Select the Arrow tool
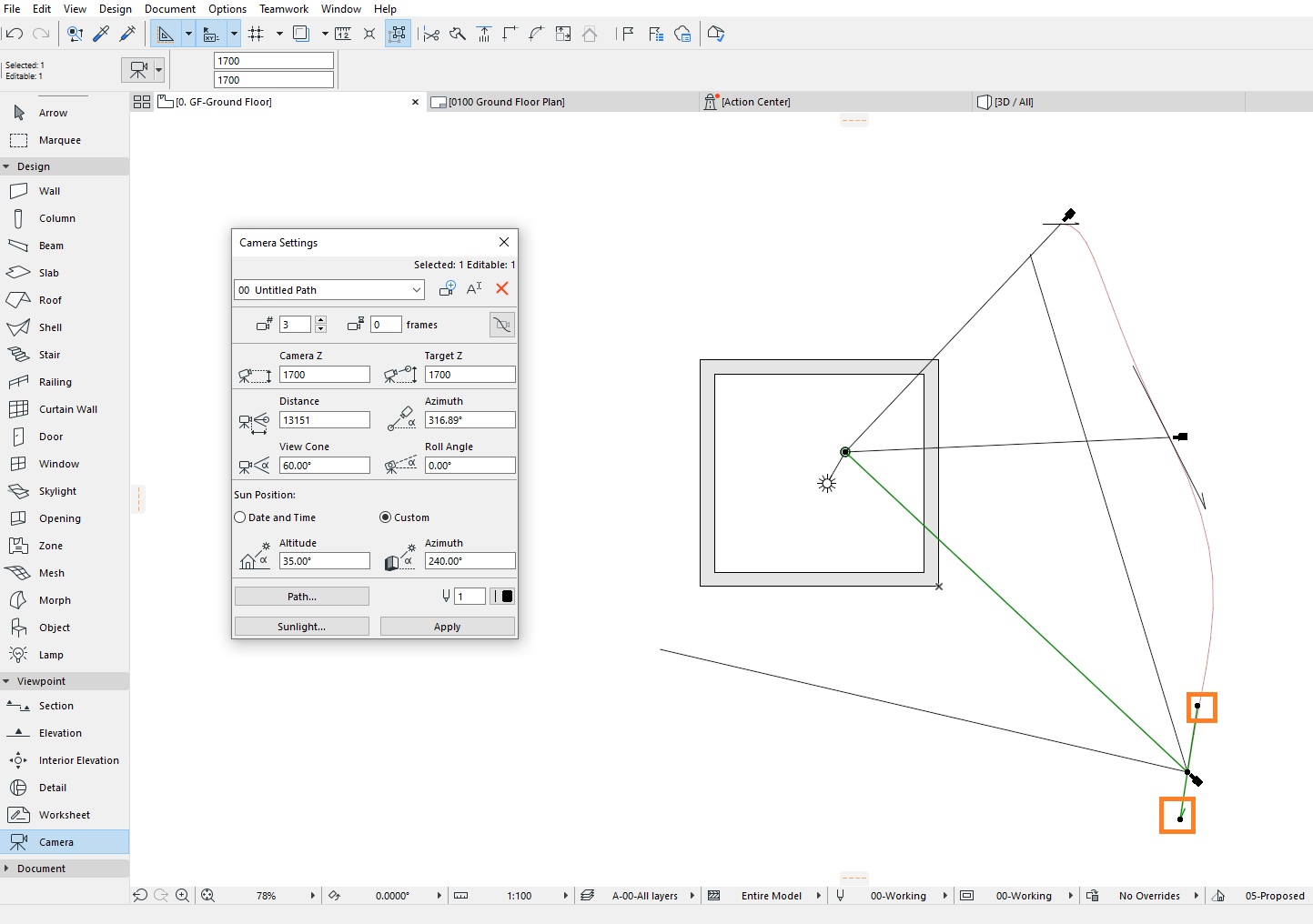 coord(53,113)
